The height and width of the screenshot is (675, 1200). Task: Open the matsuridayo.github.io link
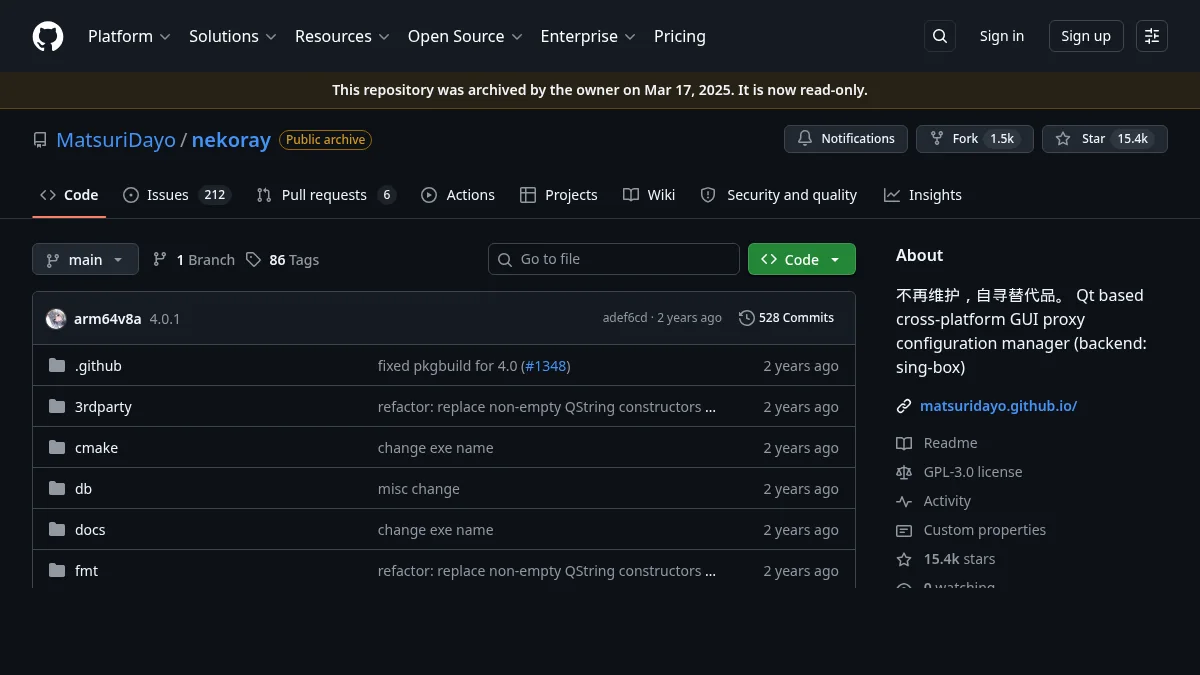coord(998,406)
